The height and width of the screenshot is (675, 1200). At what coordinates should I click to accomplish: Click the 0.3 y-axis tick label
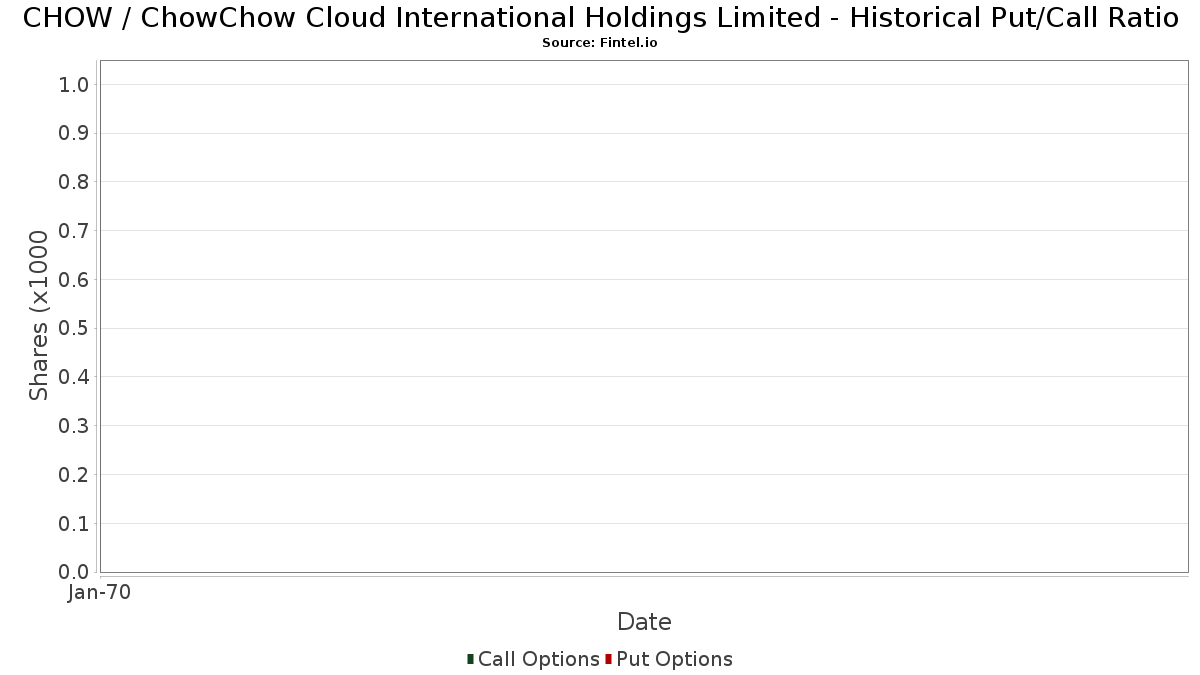tap(75, 426)
